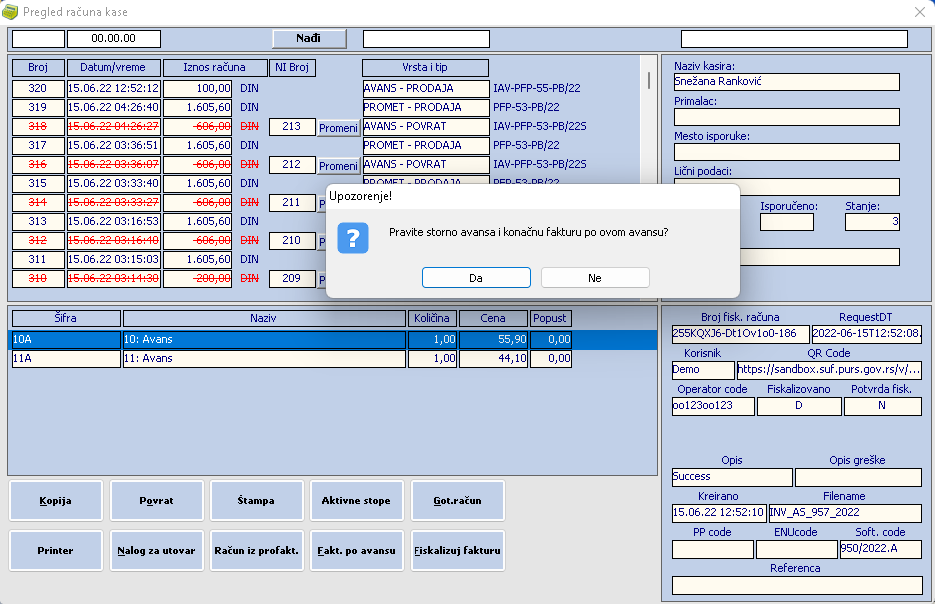Image resolution: width=935 pixels, height=604 pixels.
Task: Click the Naziv kasira field
Action: pos(787,82)
